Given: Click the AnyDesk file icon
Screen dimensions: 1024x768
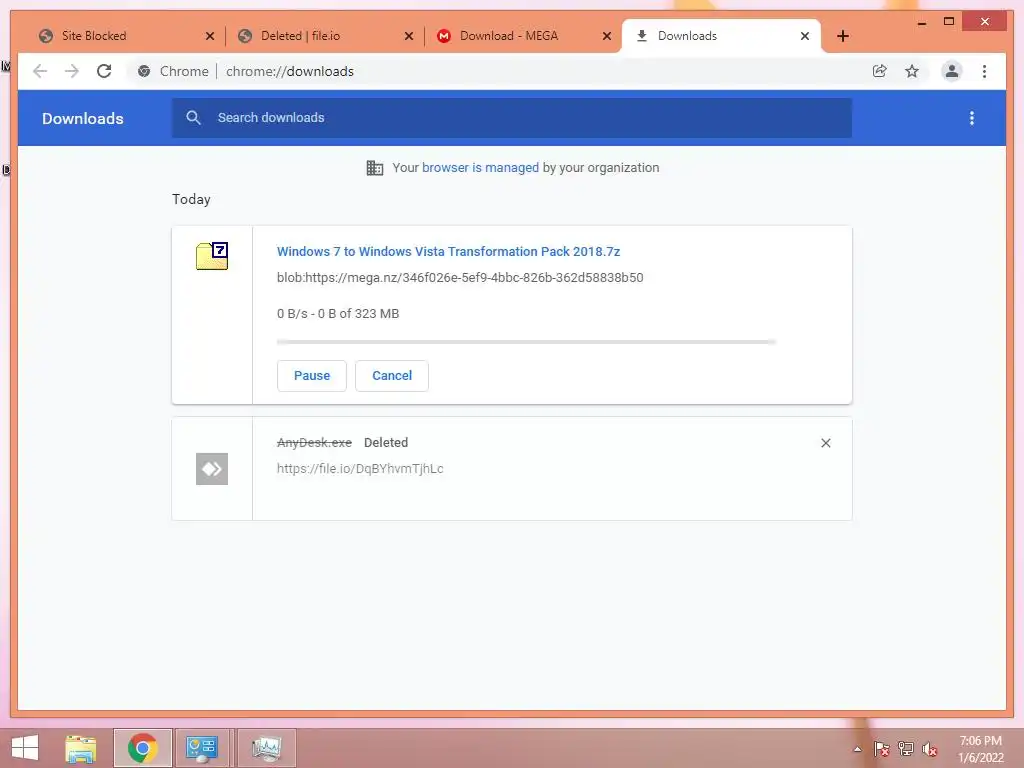Looking at the screenshot, I should click(212, 469).
